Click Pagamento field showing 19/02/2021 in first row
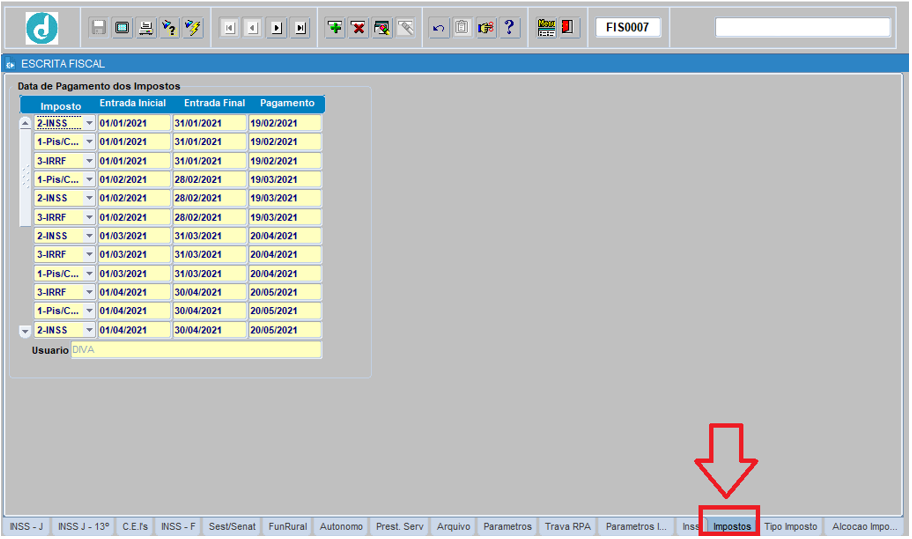The image size is (912, 539). [285, 123]
